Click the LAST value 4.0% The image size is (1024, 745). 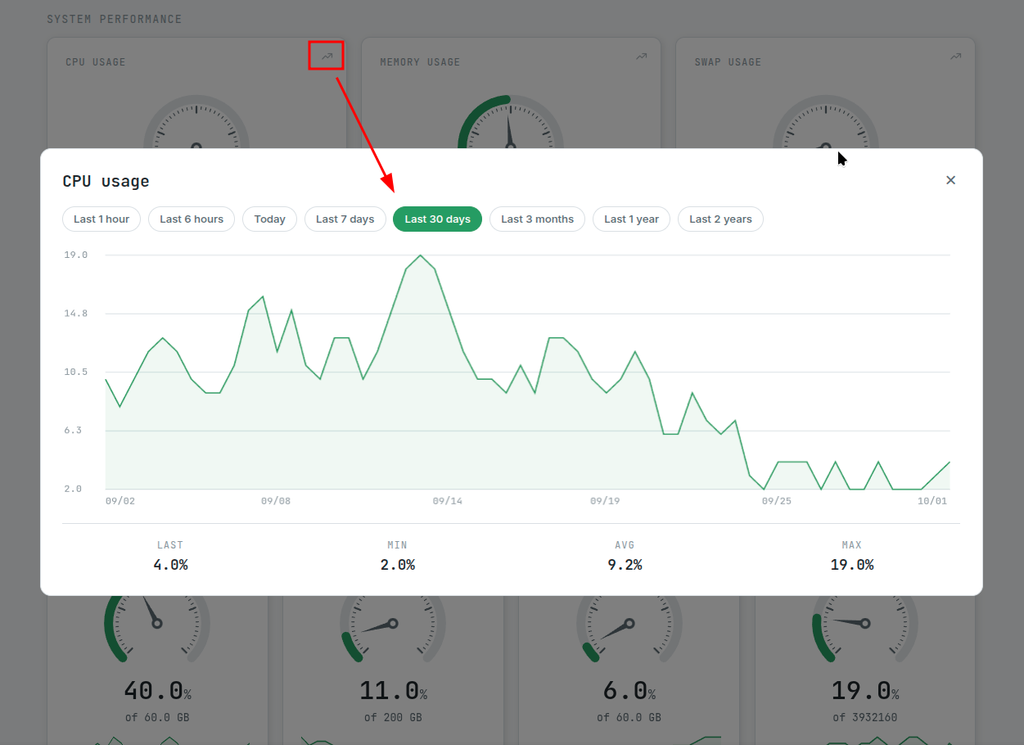coord(170,565)
